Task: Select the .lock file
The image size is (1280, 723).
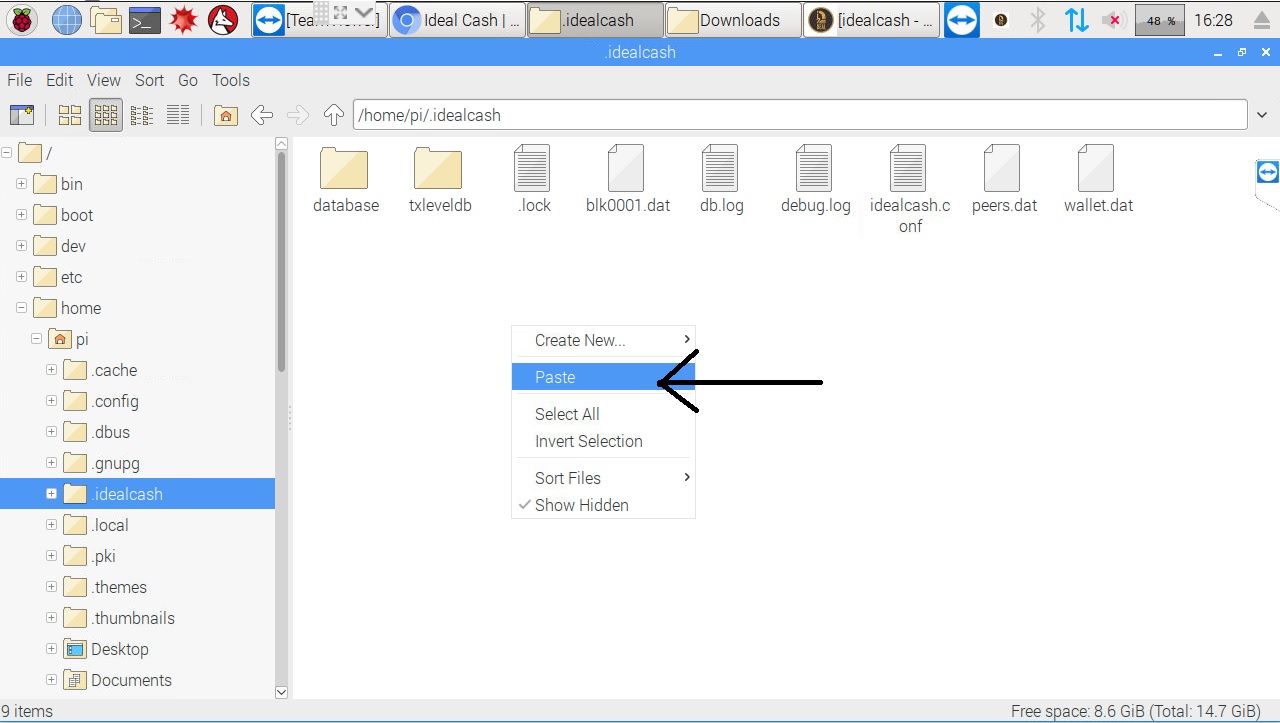Action: [x=533, y=180]
